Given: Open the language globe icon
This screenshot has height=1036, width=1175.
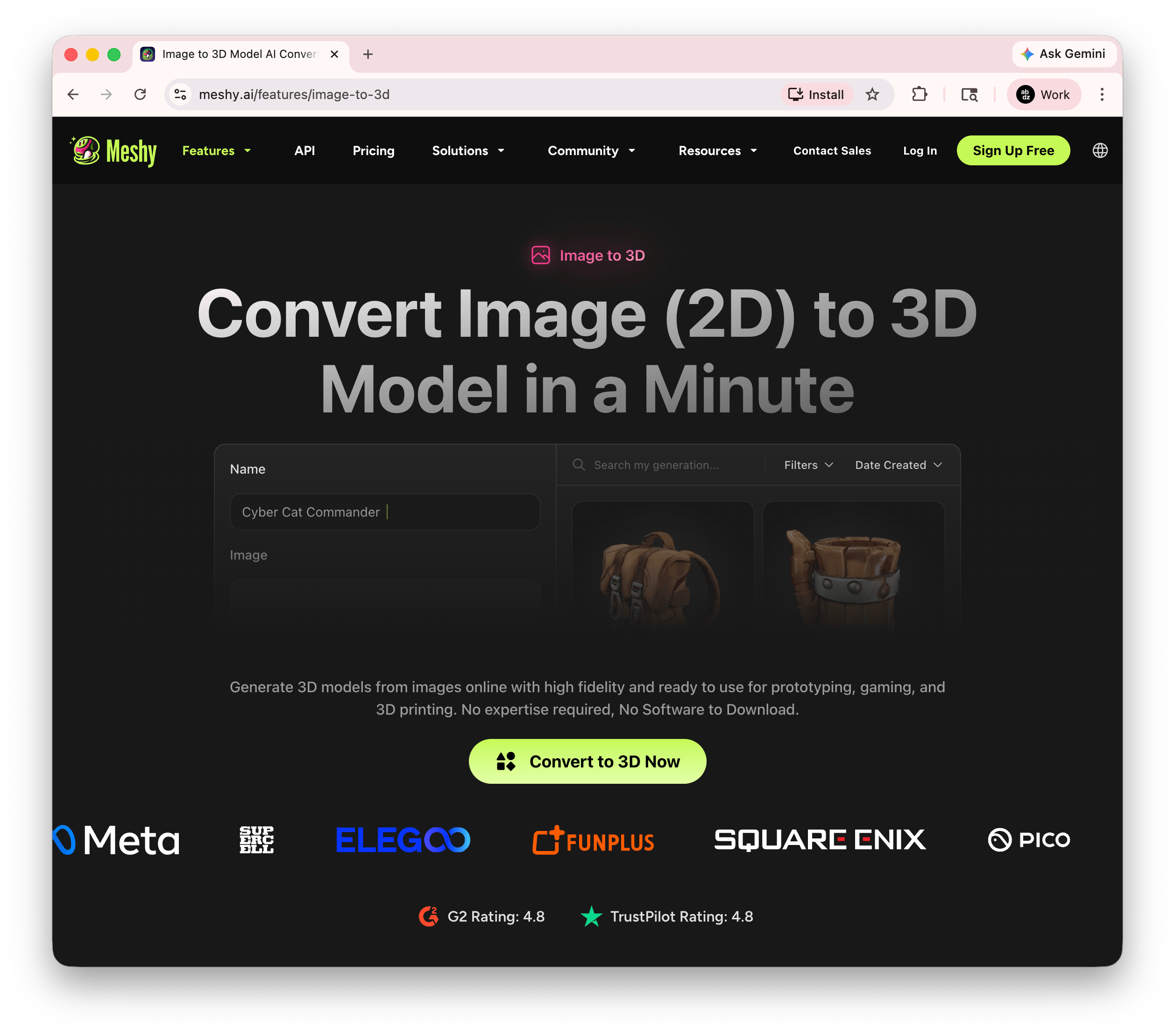Looking at the screenshot, I should 1099,150.
